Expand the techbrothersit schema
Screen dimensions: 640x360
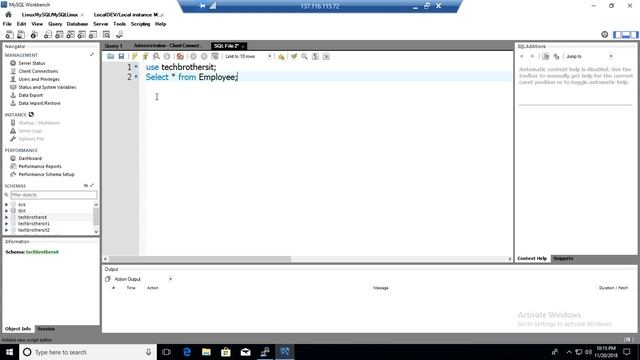pyautogui.click(x=7, y=218)
